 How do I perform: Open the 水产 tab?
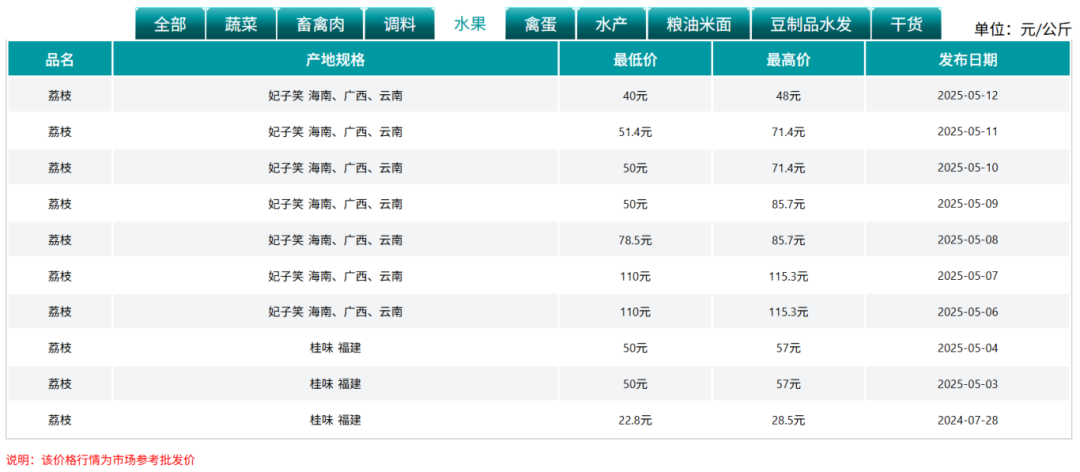point(611,24)
